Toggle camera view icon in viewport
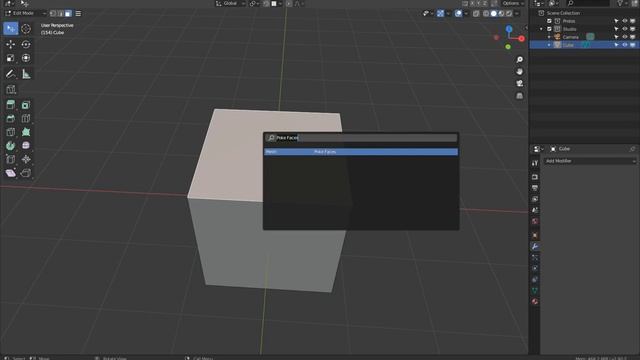 [520, 83]
